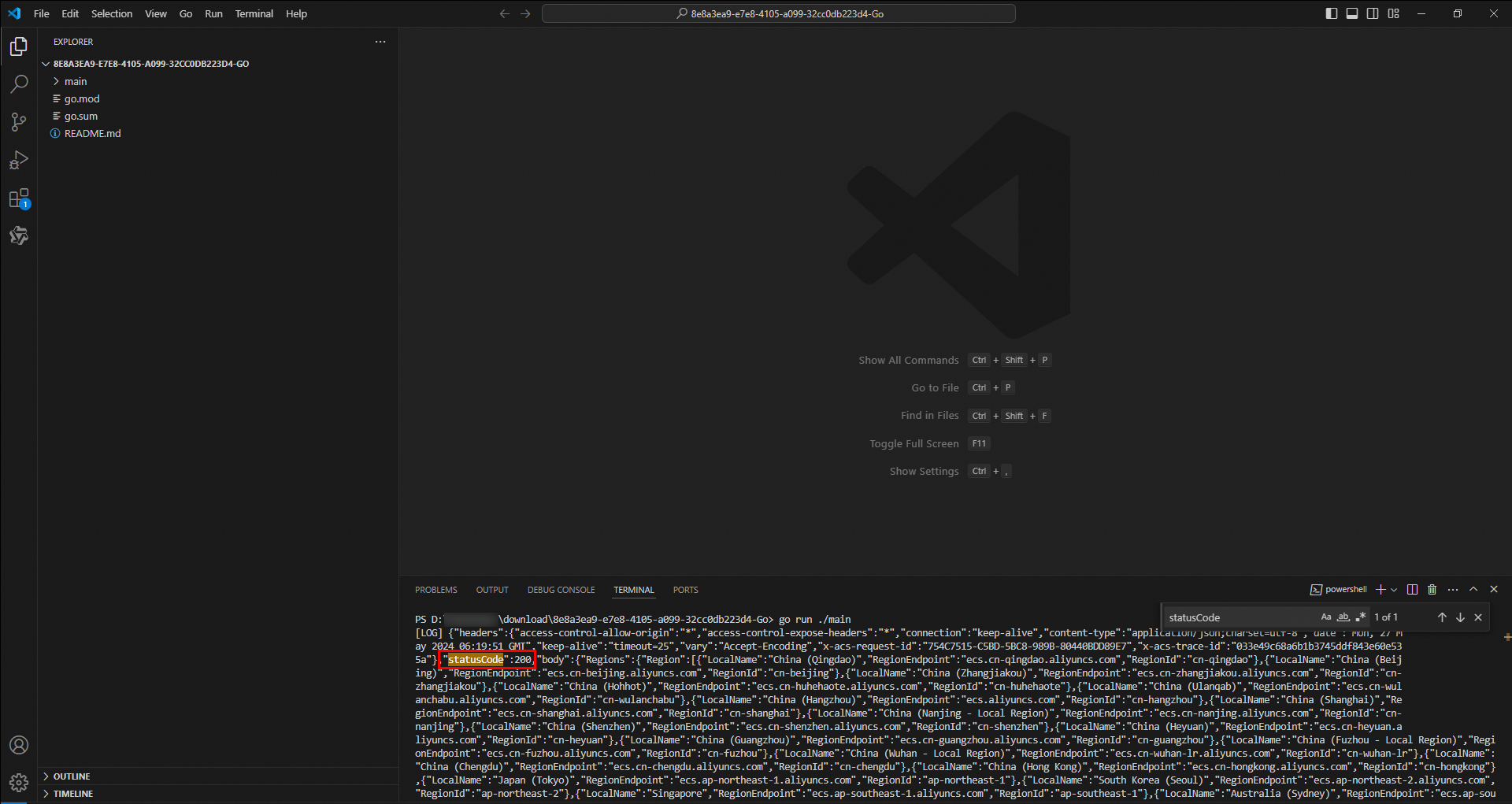Screen dimensions: 1512x804
Task: Open terminal panel More Actions ellipsis
Action: coord(1453,590)
